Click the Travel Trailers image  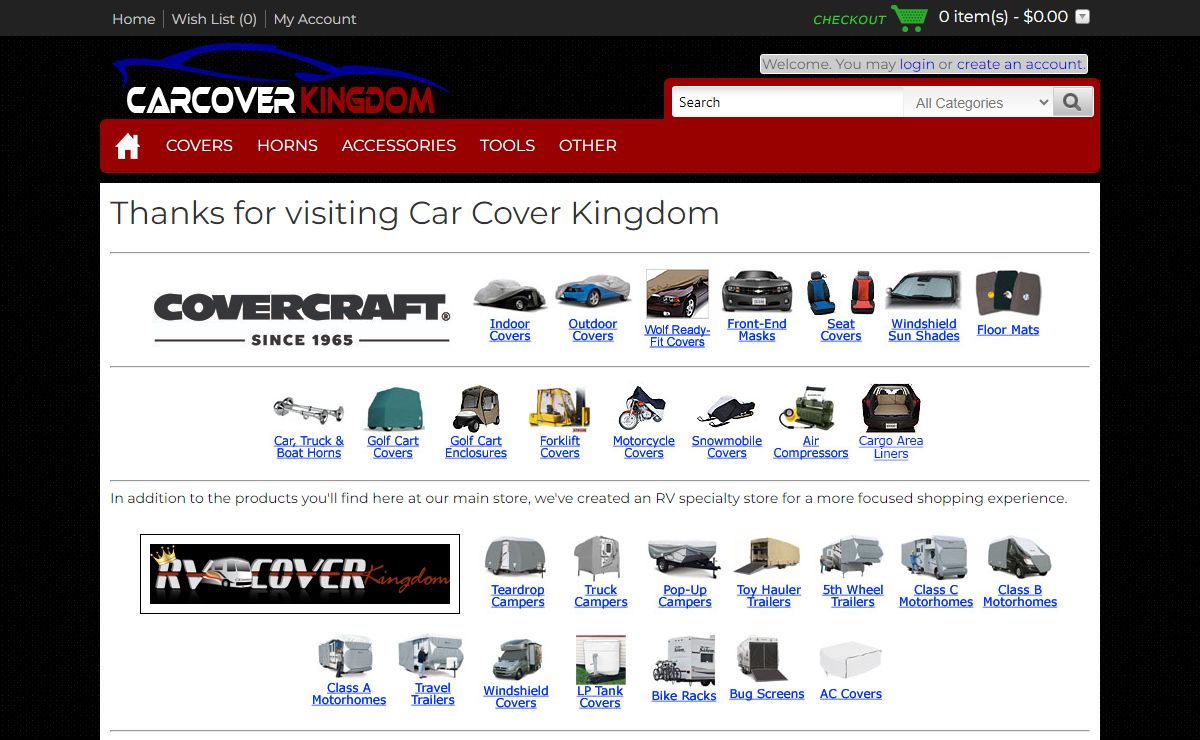pos(431,657)
